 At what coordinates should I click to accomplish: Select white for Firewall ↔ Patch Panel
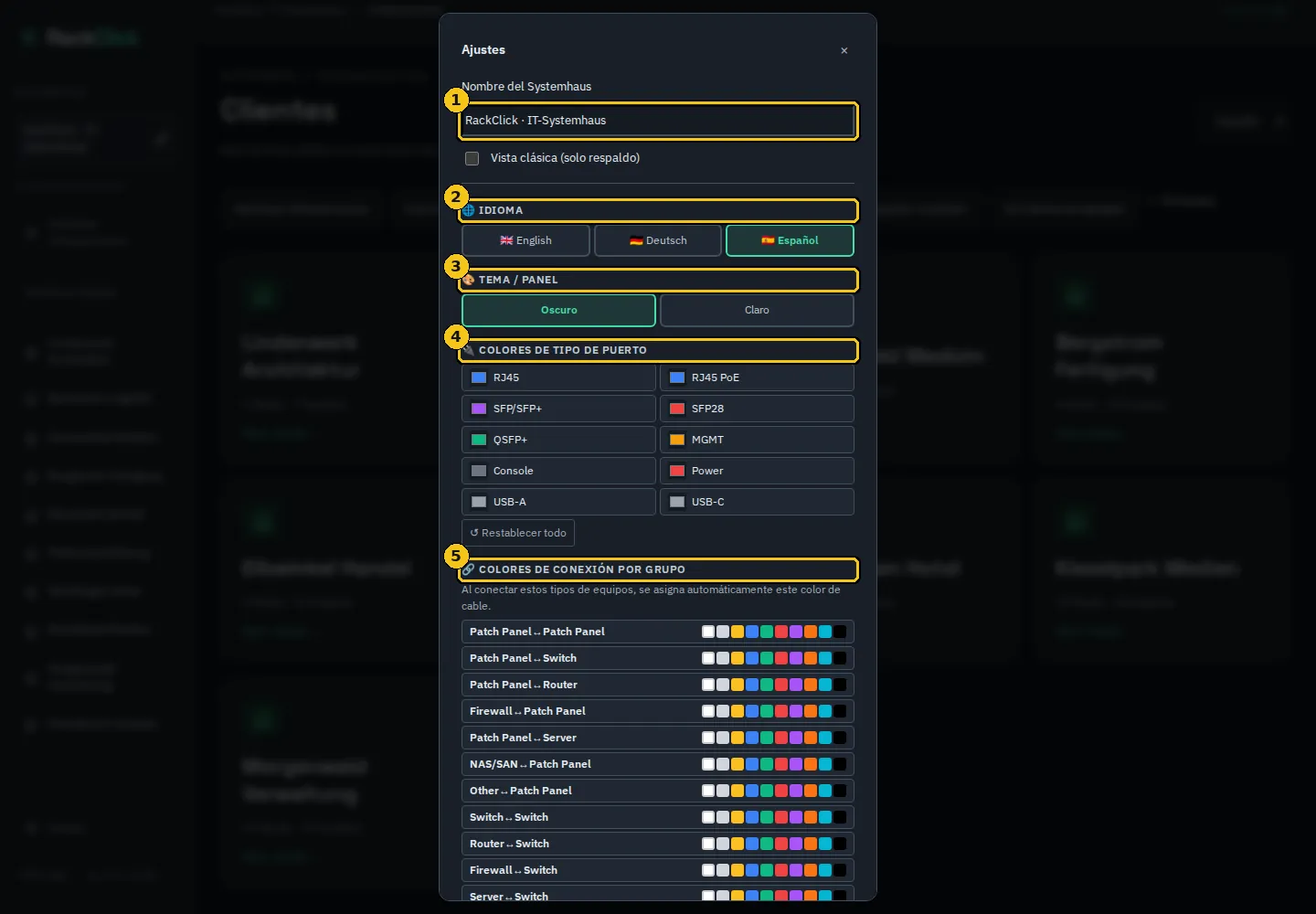(x=708, y=711)
